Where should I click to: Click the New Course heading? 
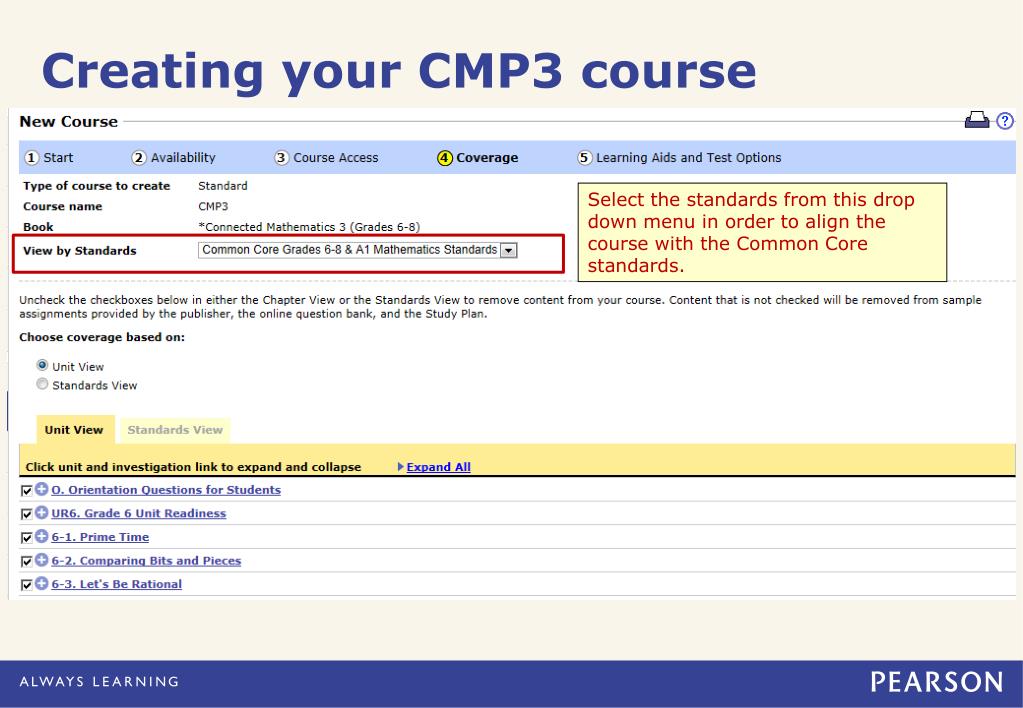[69, 121]
